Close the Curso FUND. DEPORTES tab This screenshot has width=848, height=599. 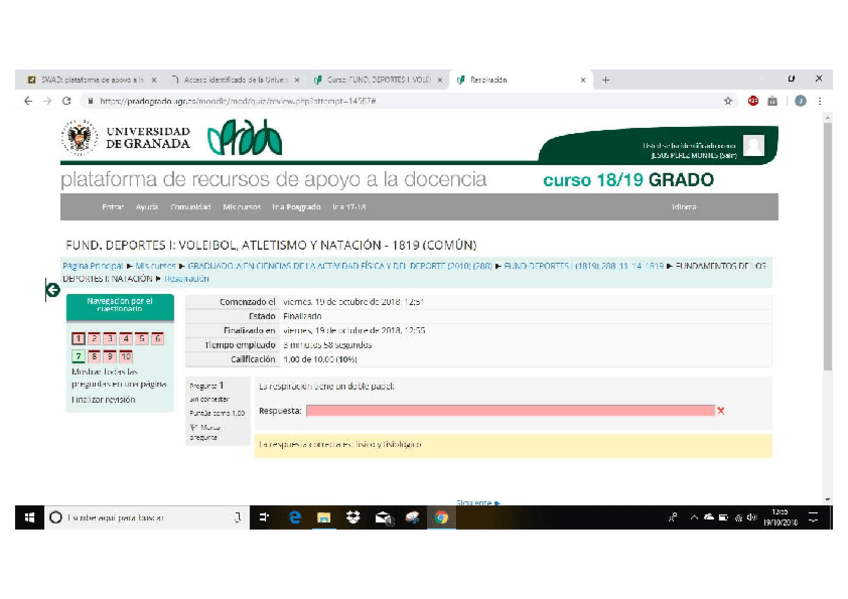[x=440, y=80]
